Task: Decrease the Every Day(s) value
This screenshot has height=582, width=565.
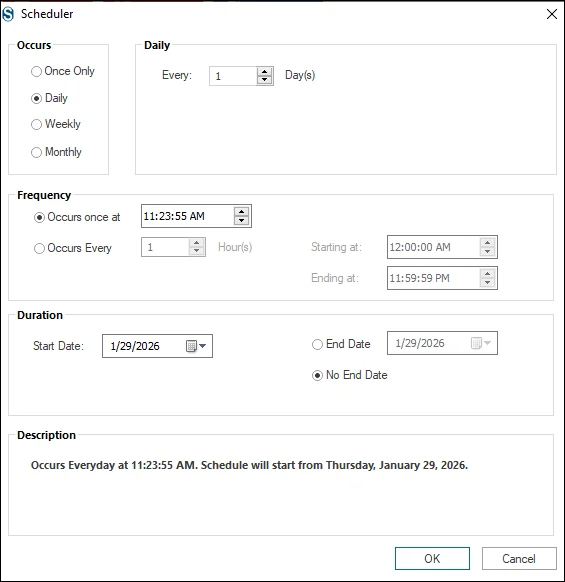Action: click(x=264, y=80)
